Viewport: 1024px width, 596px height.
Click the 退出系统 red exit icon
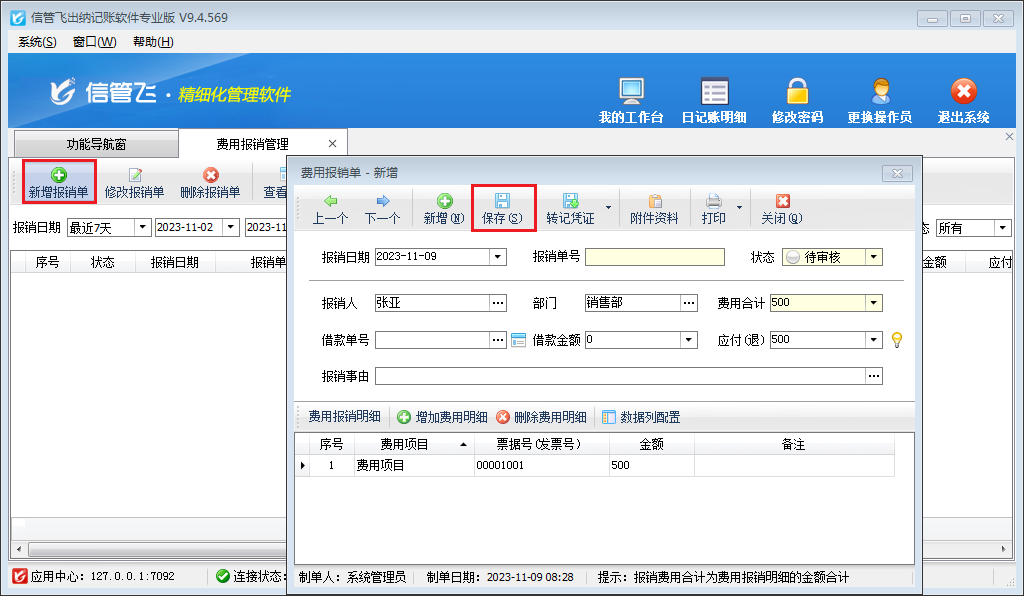coord(963,92)
